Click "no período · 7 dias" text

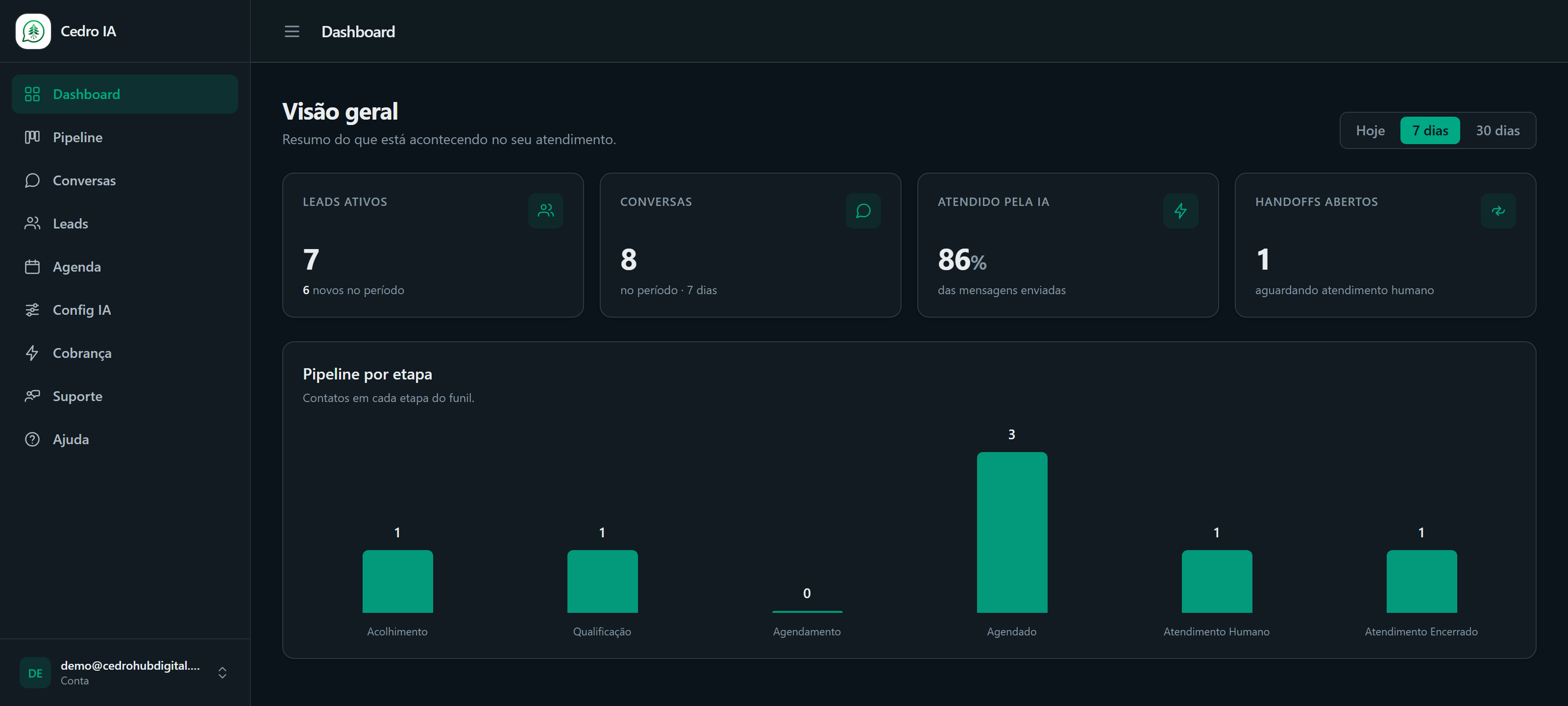(668, 290)
